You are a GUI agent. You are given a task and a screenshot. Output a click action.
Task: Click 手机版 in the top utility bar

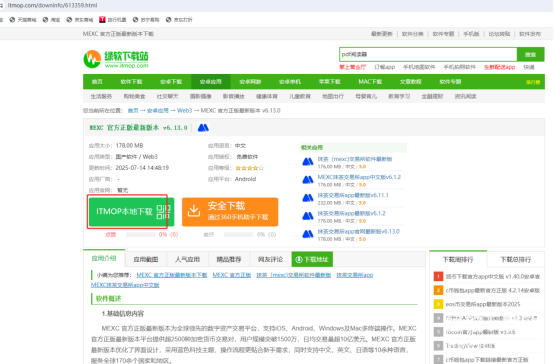[x=471, y=34]
